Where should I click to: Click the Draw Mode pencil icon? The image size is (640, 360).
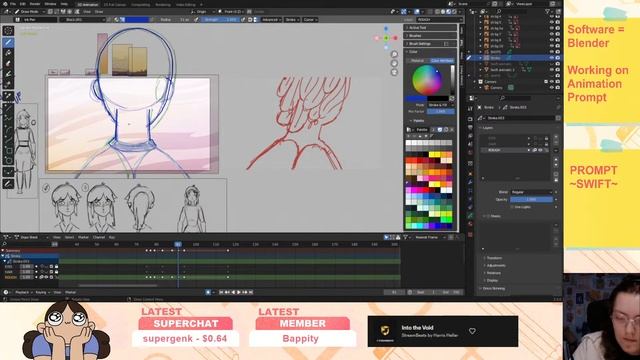(x=17, y=12)
